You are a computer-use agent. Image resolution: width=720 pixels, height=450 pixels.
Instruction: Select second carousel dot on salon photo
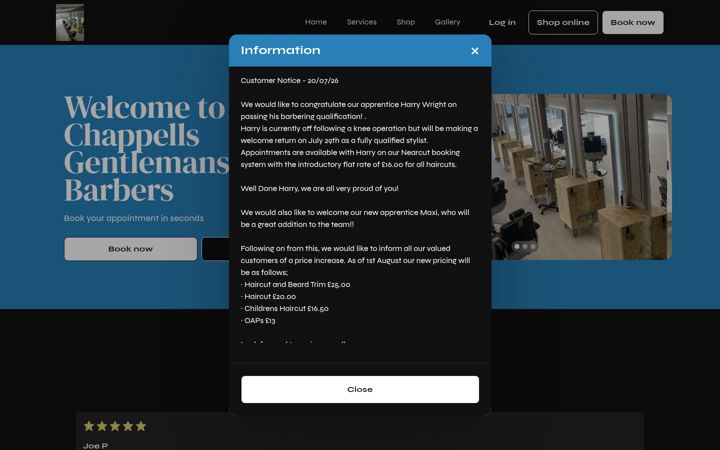coord(525,247)
